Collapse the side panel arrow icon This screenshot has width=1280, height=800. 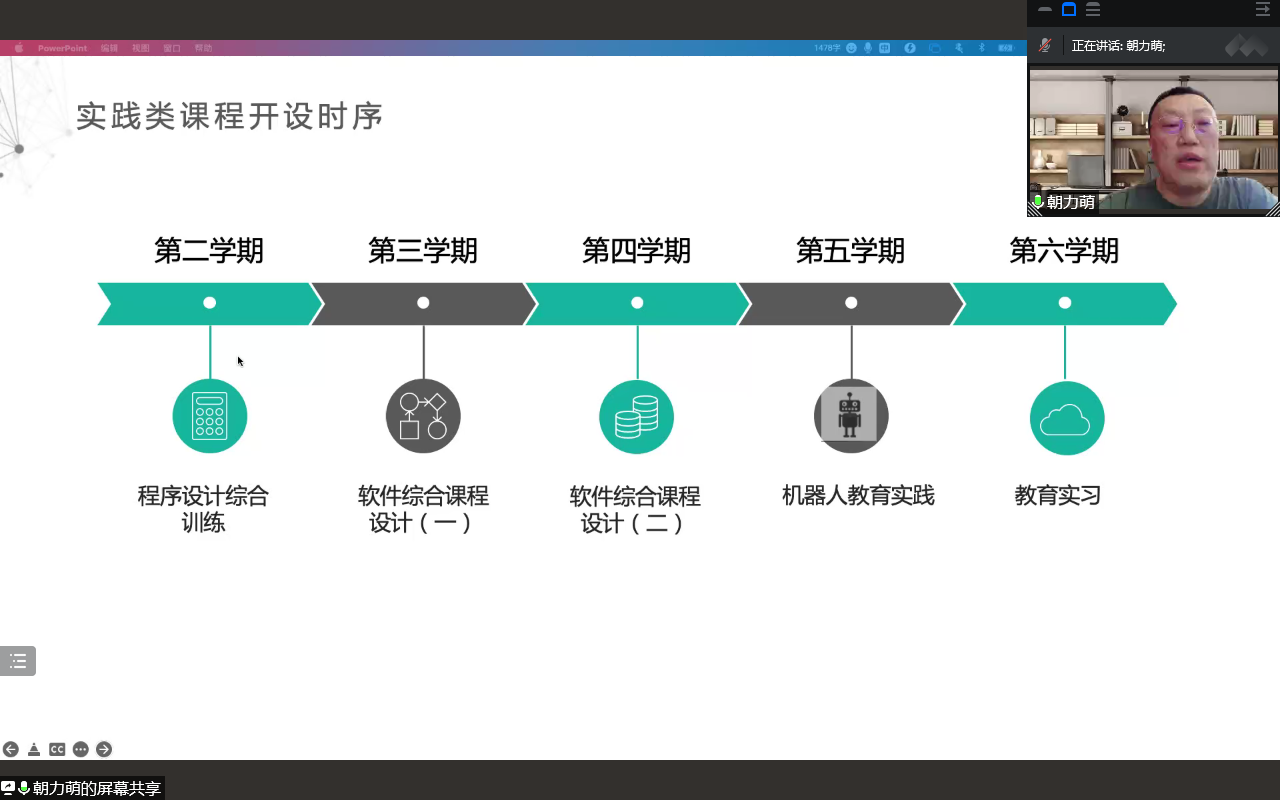[1262, 10]
